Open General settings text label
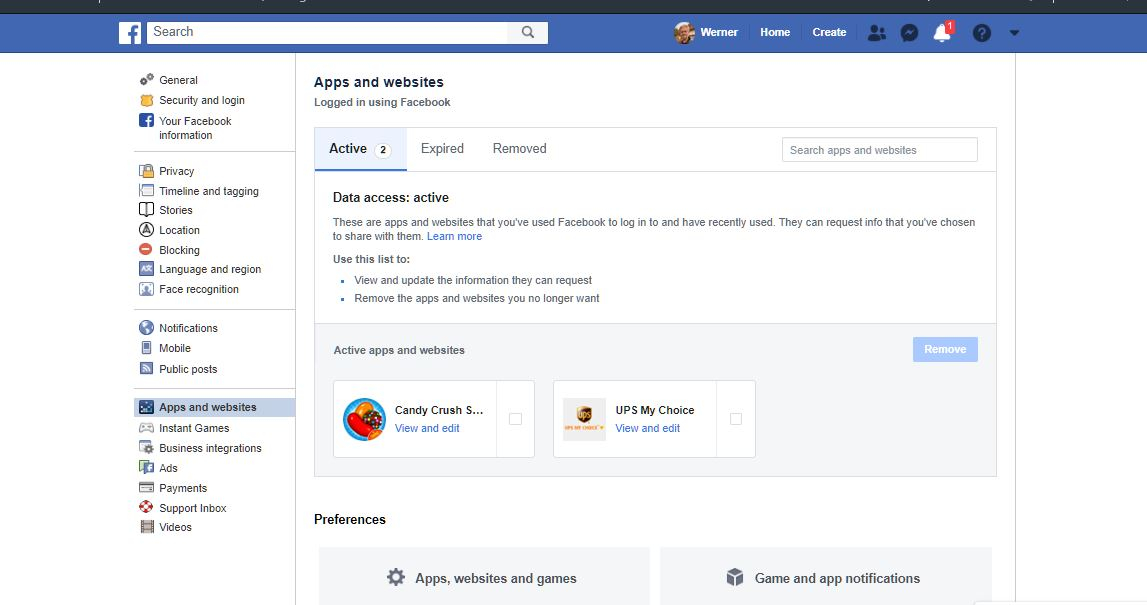Screen dimensions: 1147x605 (x=178, y=80)
